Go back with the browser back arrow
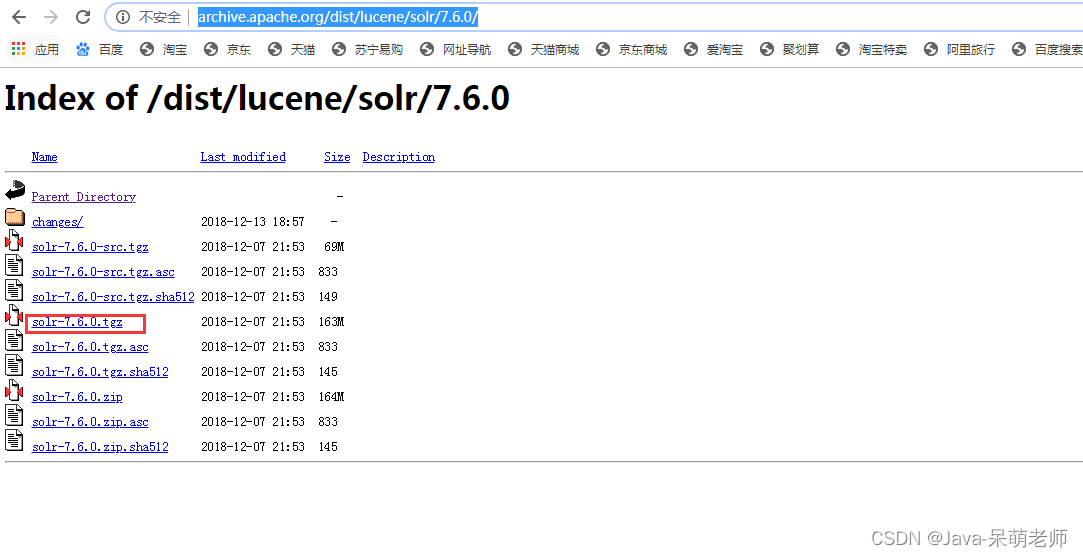This screenshot has height=557, width=1083. tap(19, 17)
